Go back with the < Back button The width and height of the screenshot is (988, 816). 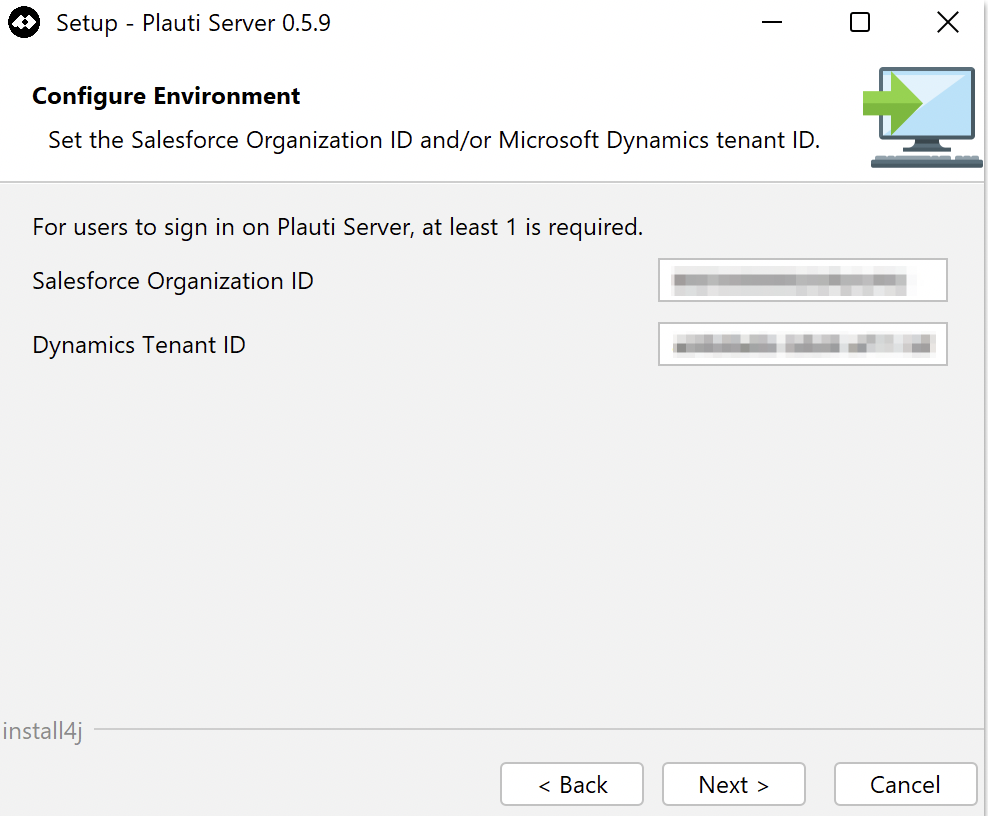click(572, 784)
